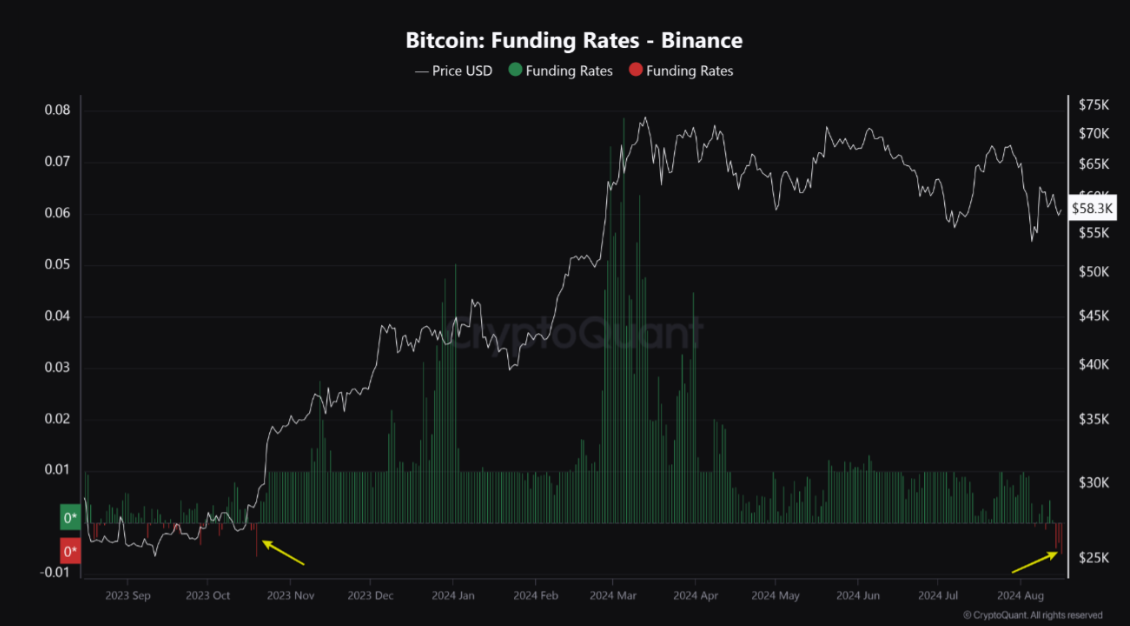
Task: Toggle the Price USD series label
Action: coord(462,71)
